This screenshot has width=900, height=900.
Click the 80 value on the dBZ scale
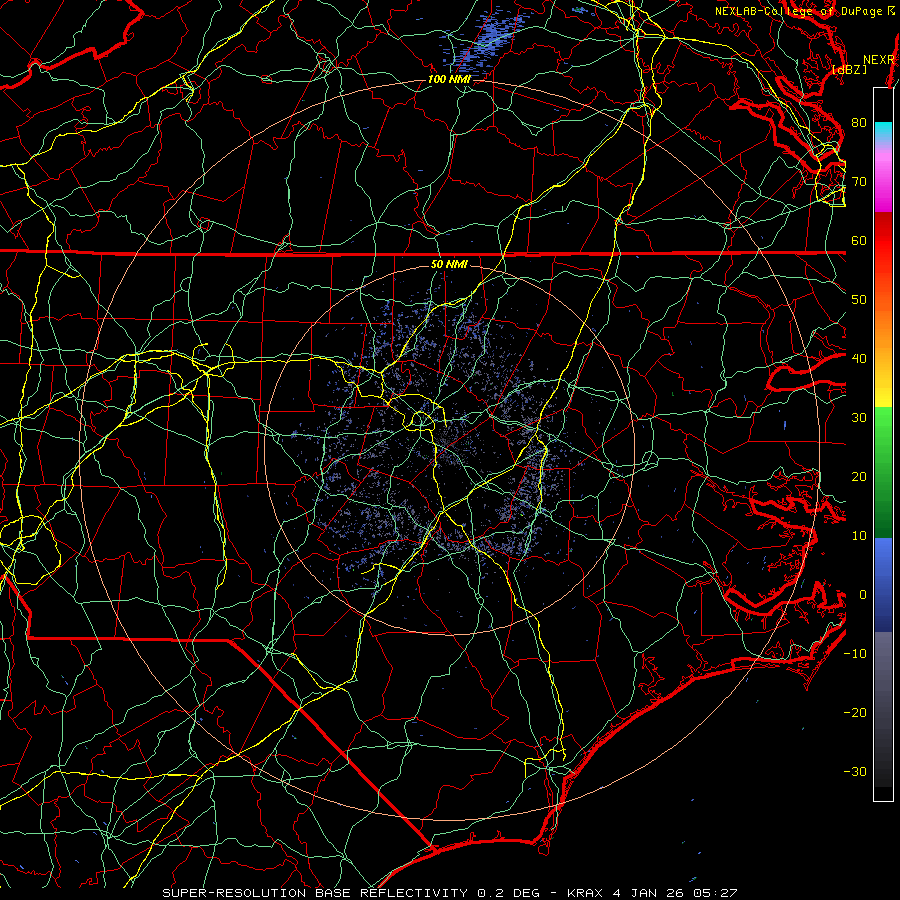(859, 122)
